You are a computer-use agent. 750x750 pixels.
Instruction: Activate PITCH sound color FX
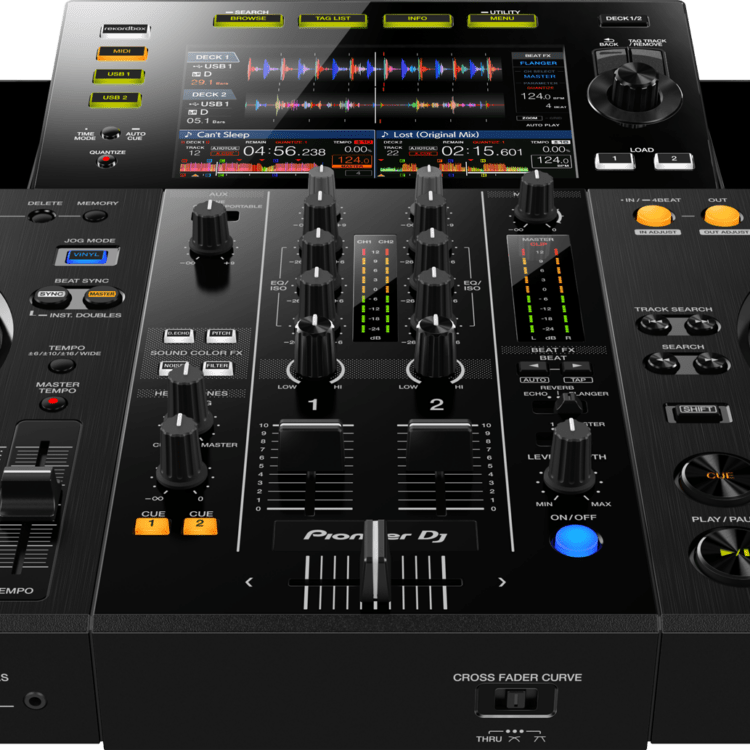221,335
